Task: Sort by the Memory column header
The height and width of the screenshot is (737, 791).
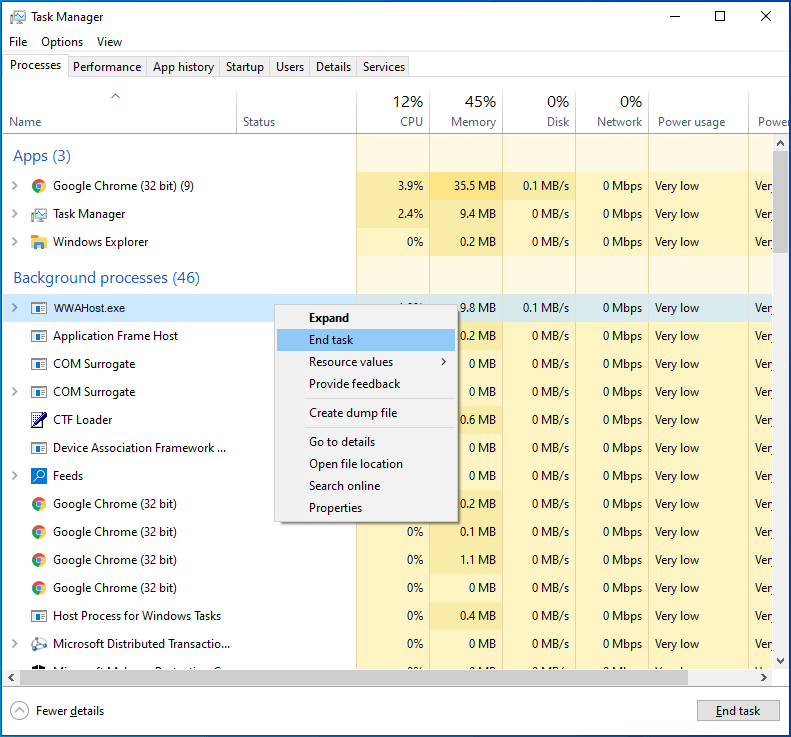Action: (466, 112)
